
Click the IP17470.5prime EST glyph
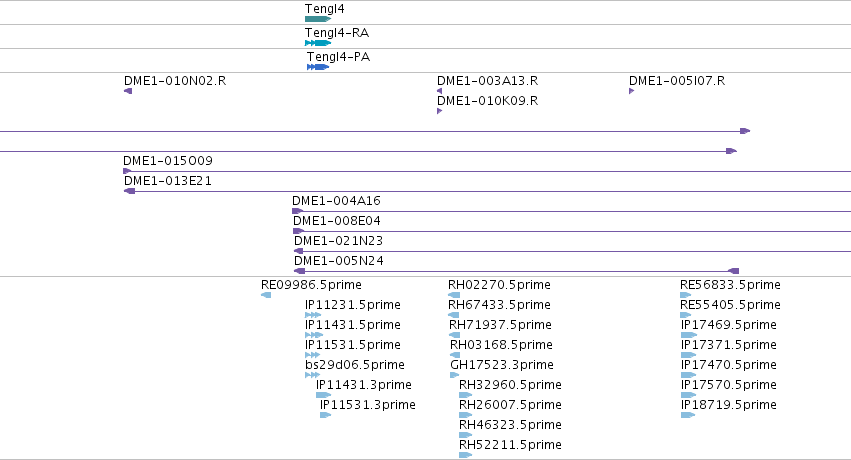689,375
